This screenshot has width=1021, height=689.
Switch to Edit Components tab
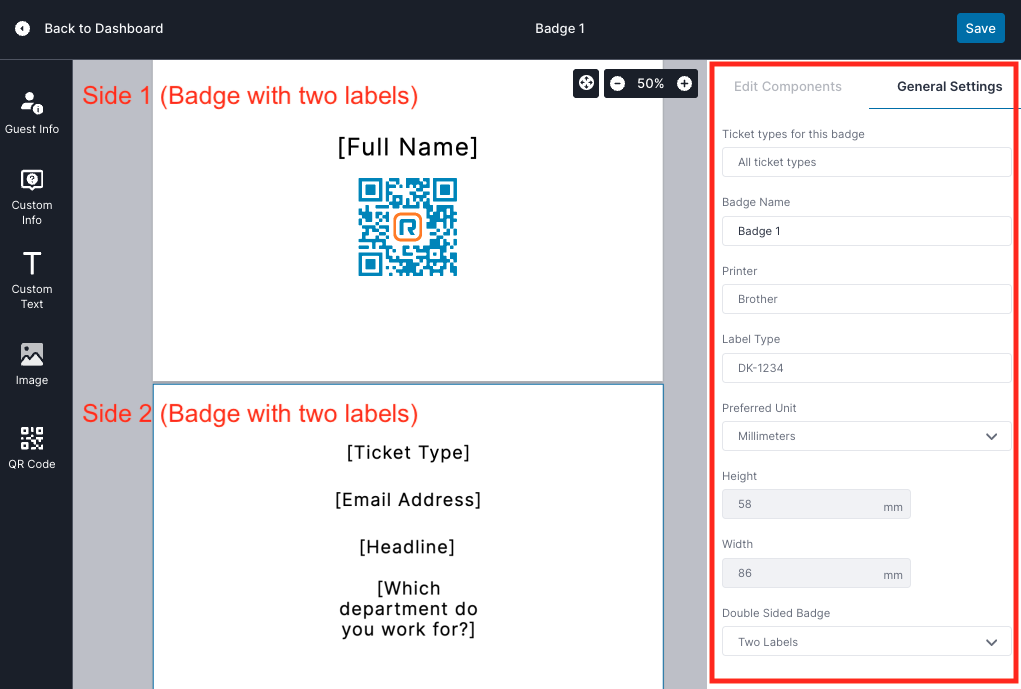[787, 87]
